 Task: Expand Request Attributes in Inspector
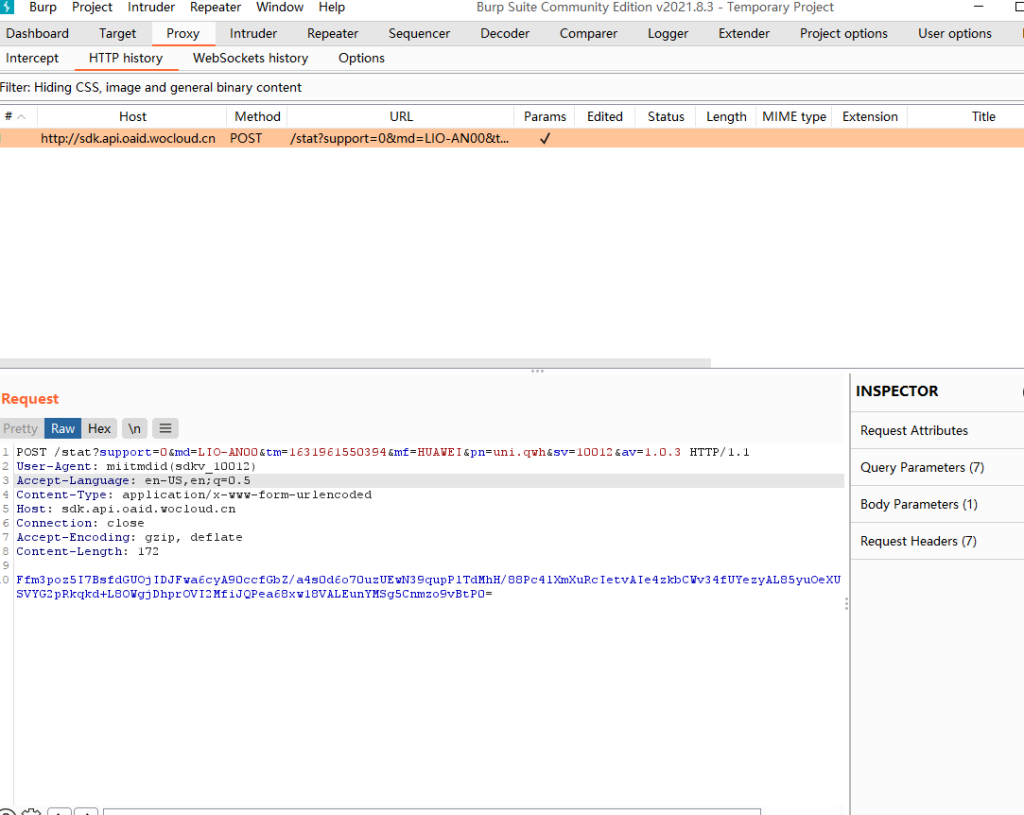(x=914, y=430)
